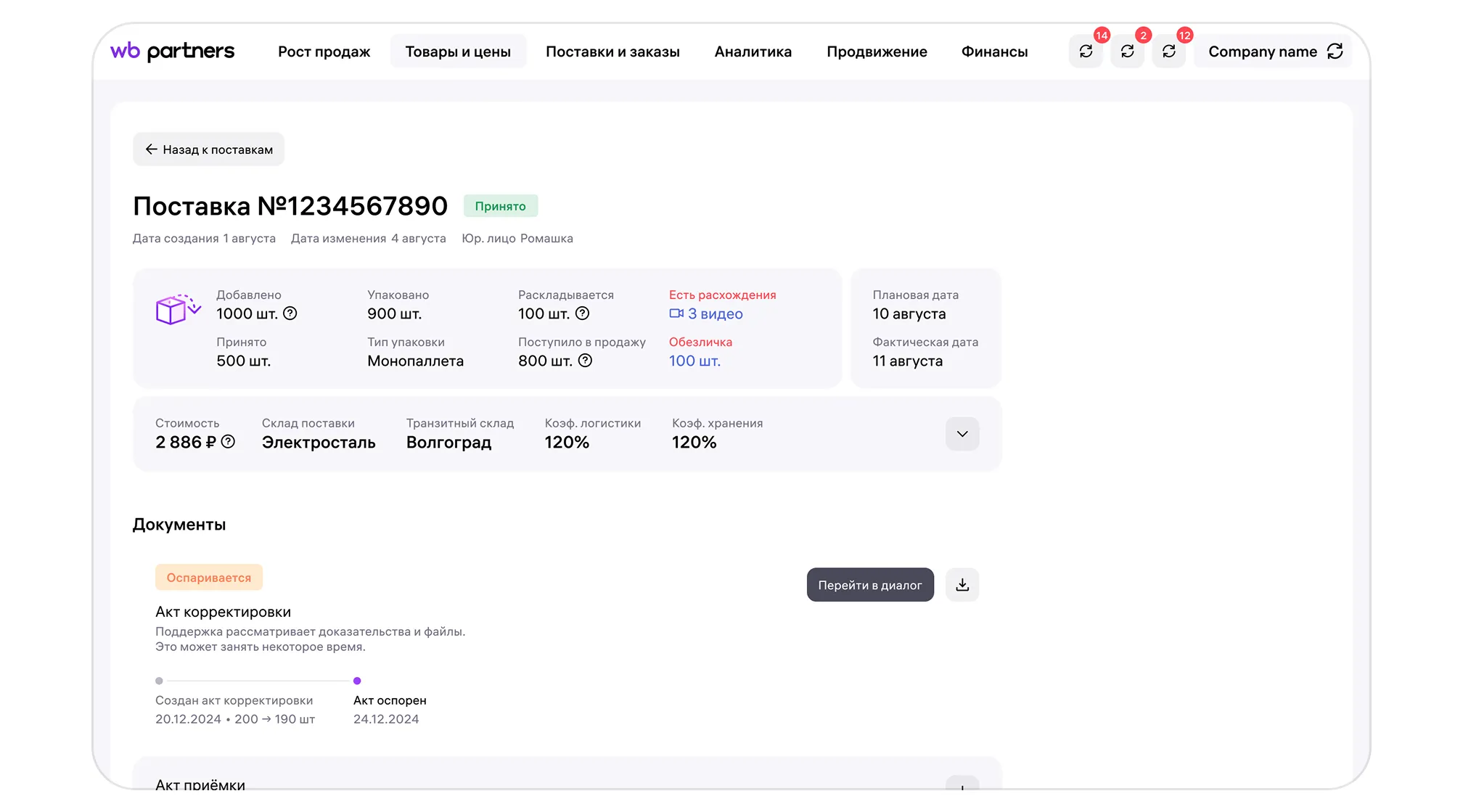Go back via Назад к поставкам
Screen dimensions: 1463x812
click(209, 149)
